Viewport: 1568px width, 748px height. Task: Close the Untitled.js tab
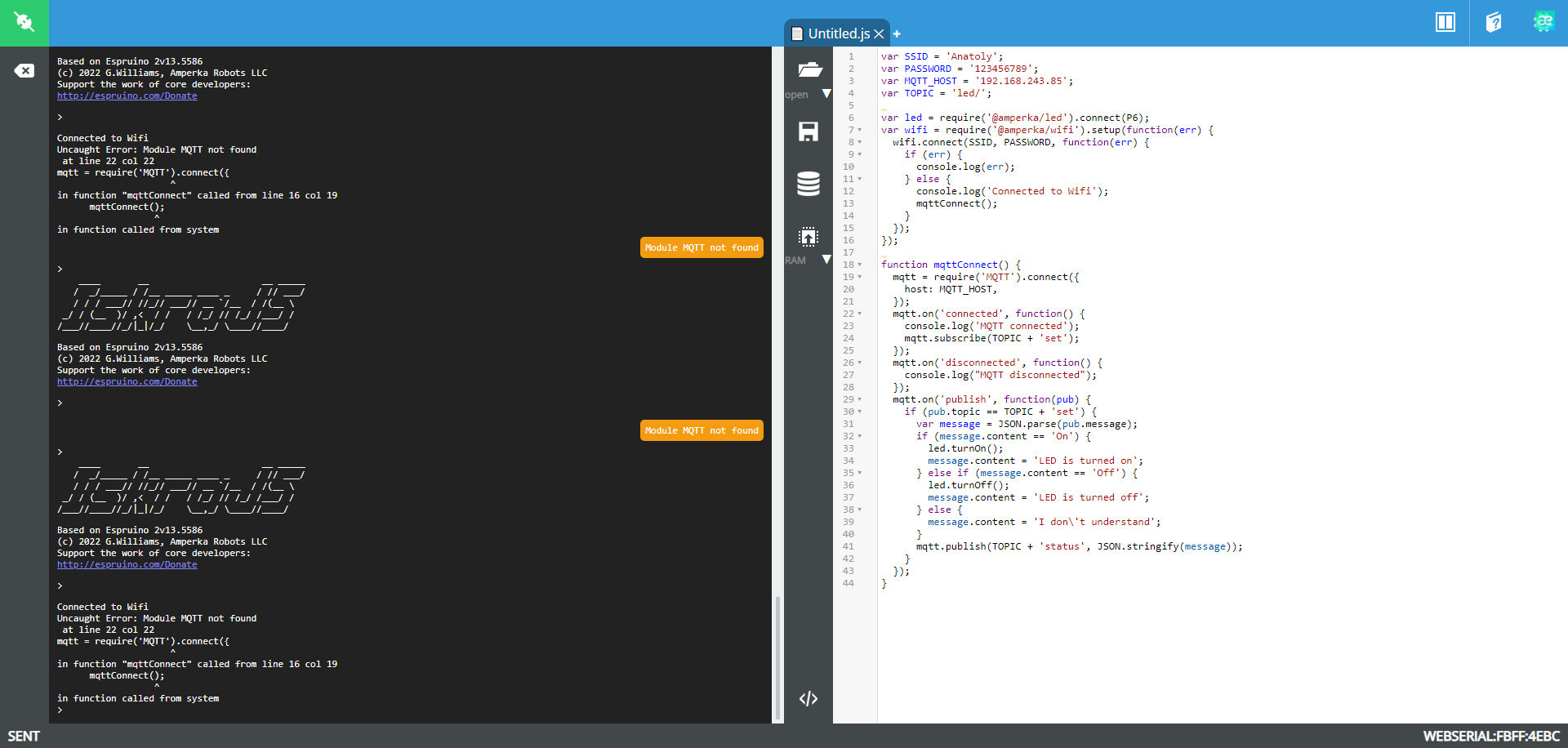[879, 33]
